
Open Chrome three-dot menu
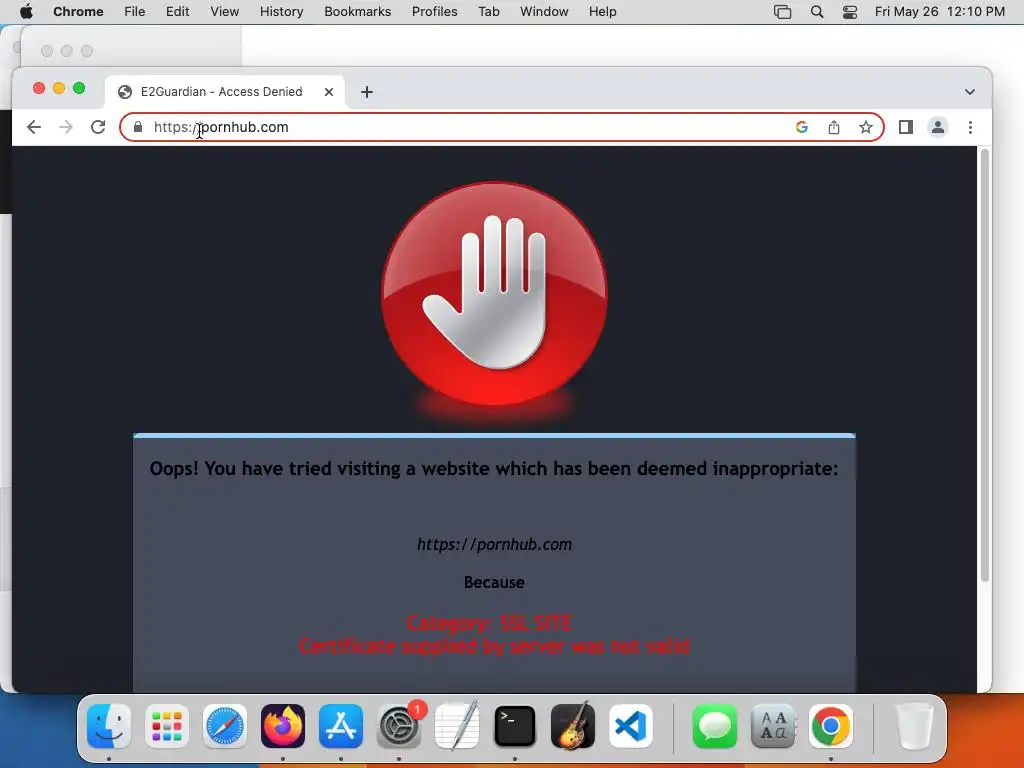click(970, 127)
